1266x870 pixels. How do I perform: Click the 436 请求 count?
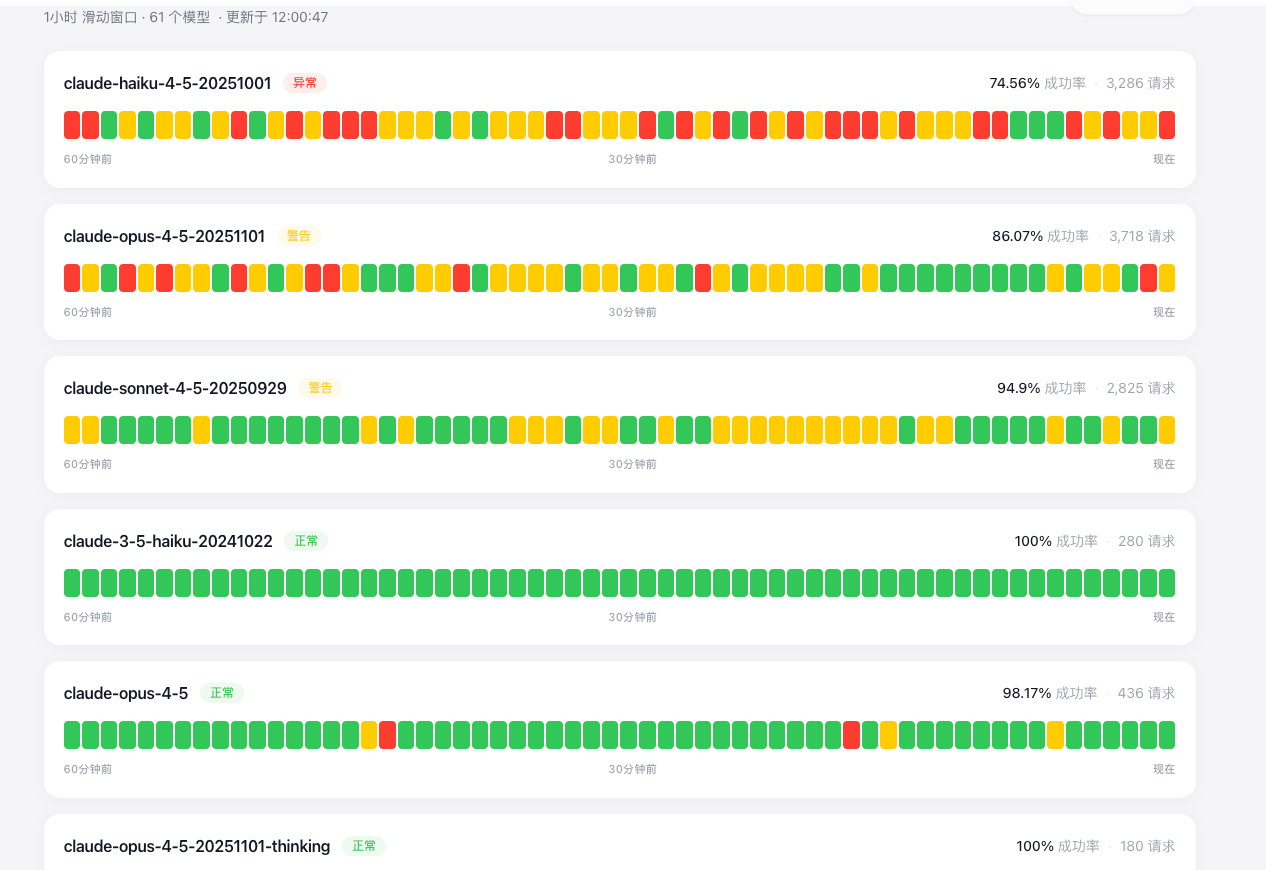[x=1146, y=693]
